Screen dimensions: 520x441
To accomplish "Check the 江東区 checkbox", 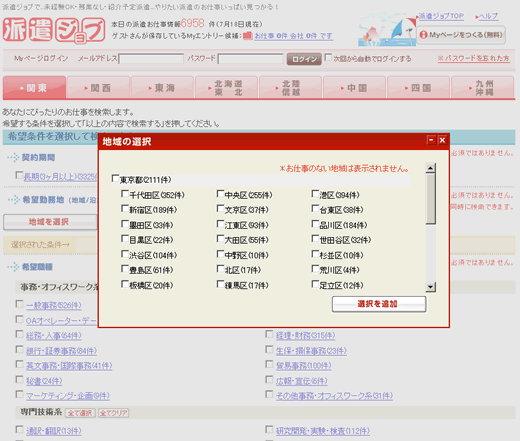I will click(x=220, y=224).
